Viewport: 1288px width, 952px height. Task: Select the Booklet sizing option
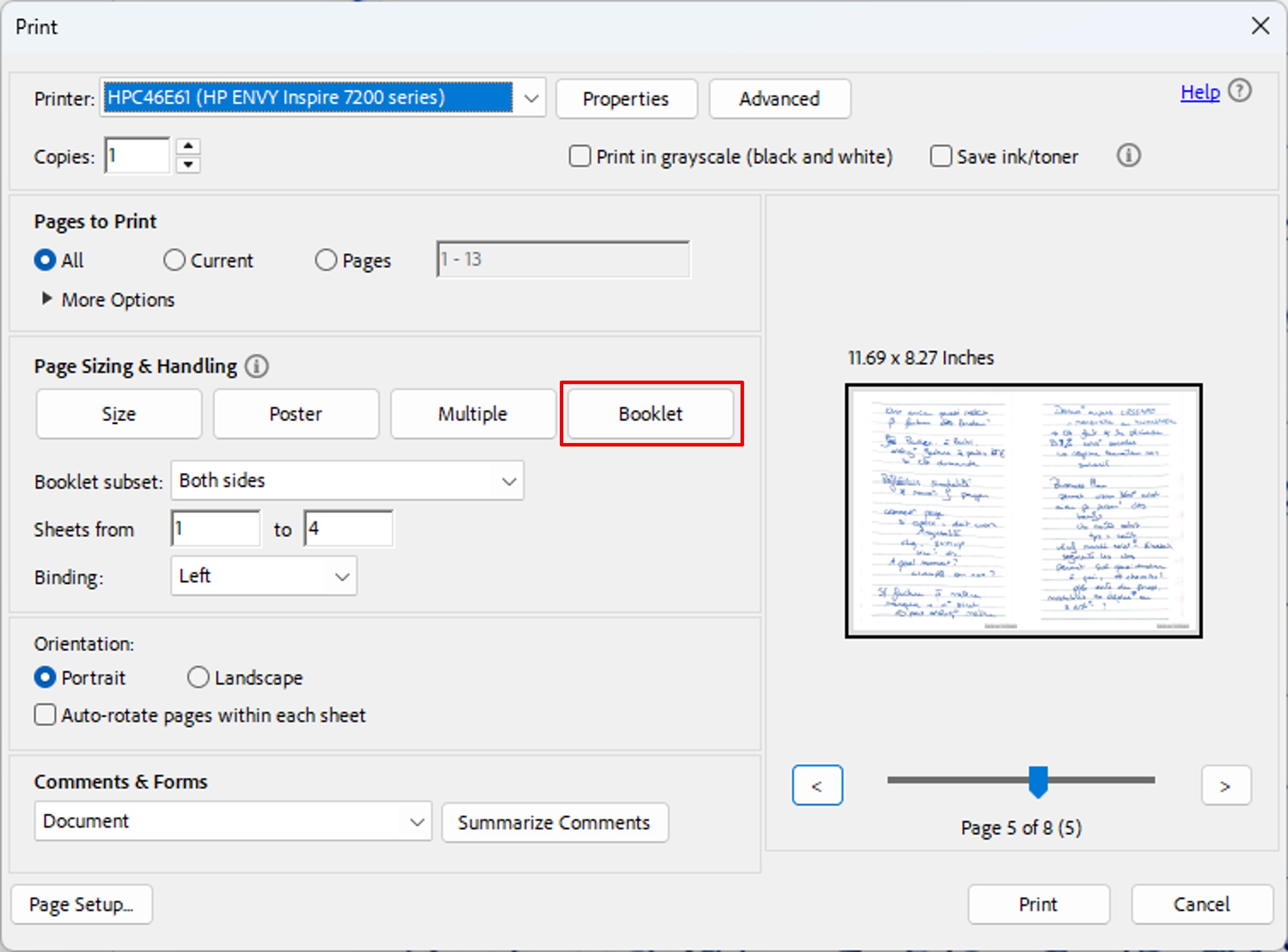[x=650, y=414]
